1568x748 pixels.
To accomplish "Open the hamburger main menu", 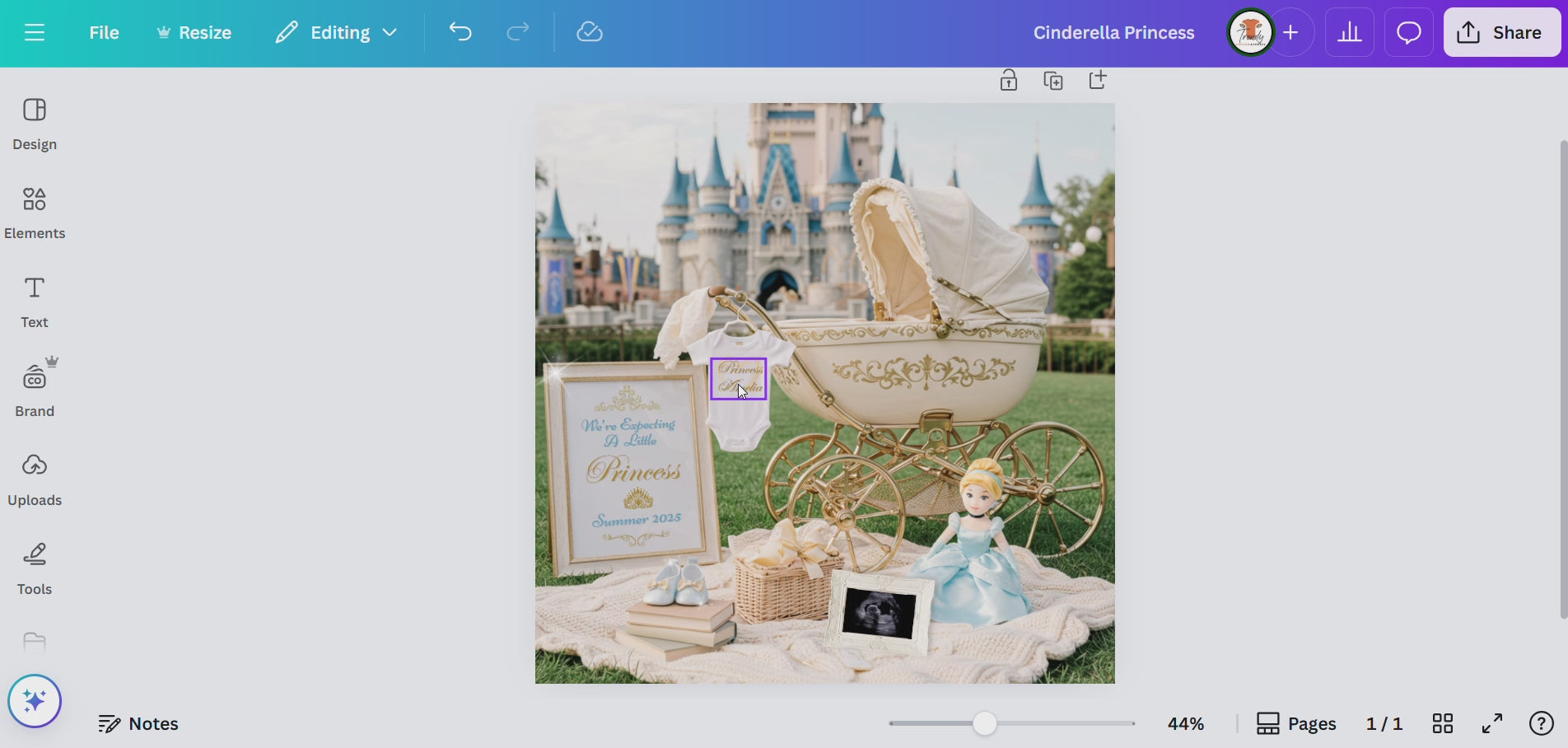I will (x=35, y=32).
